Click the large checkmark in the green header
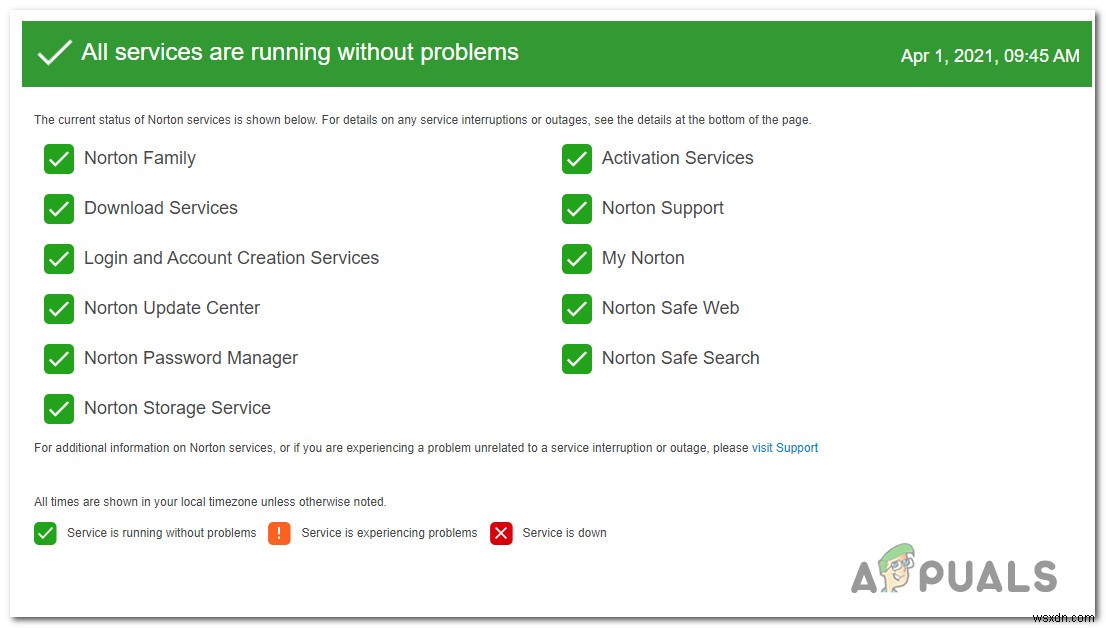Viewport: 1106px width, 628px height. click(x=55, y=52)
